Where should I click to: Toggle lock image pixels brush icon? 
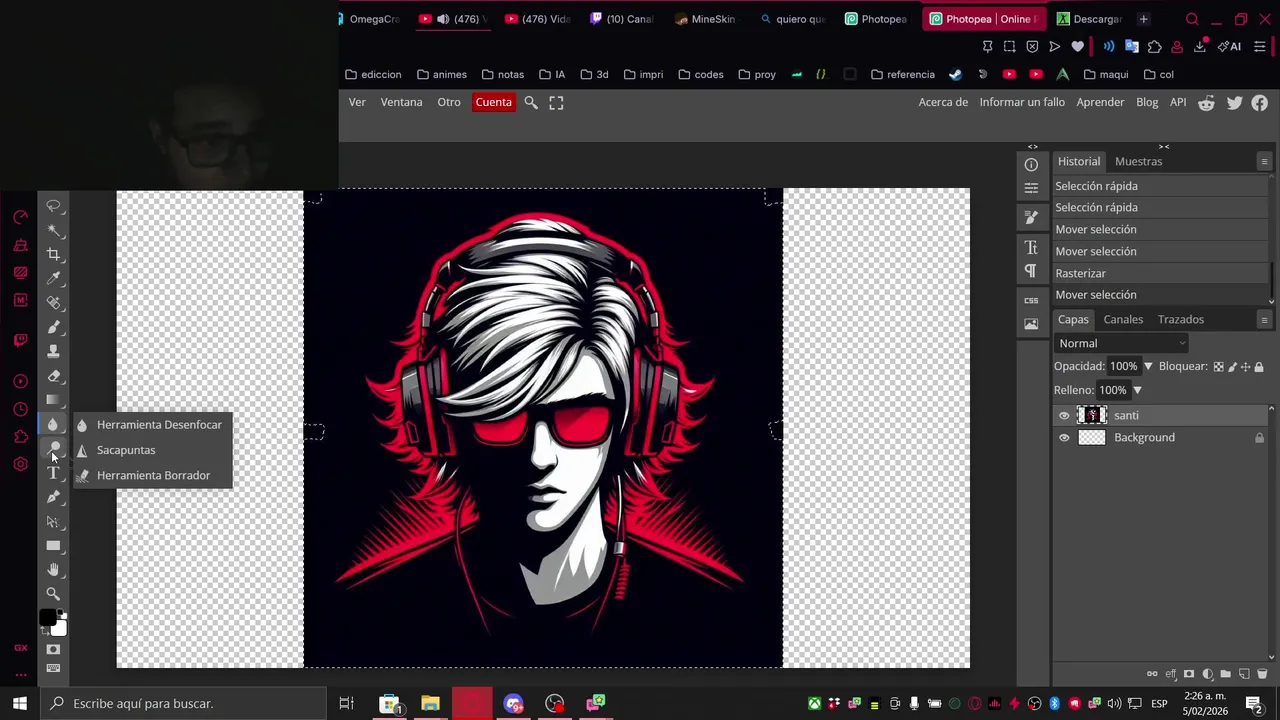[1232, 367]
